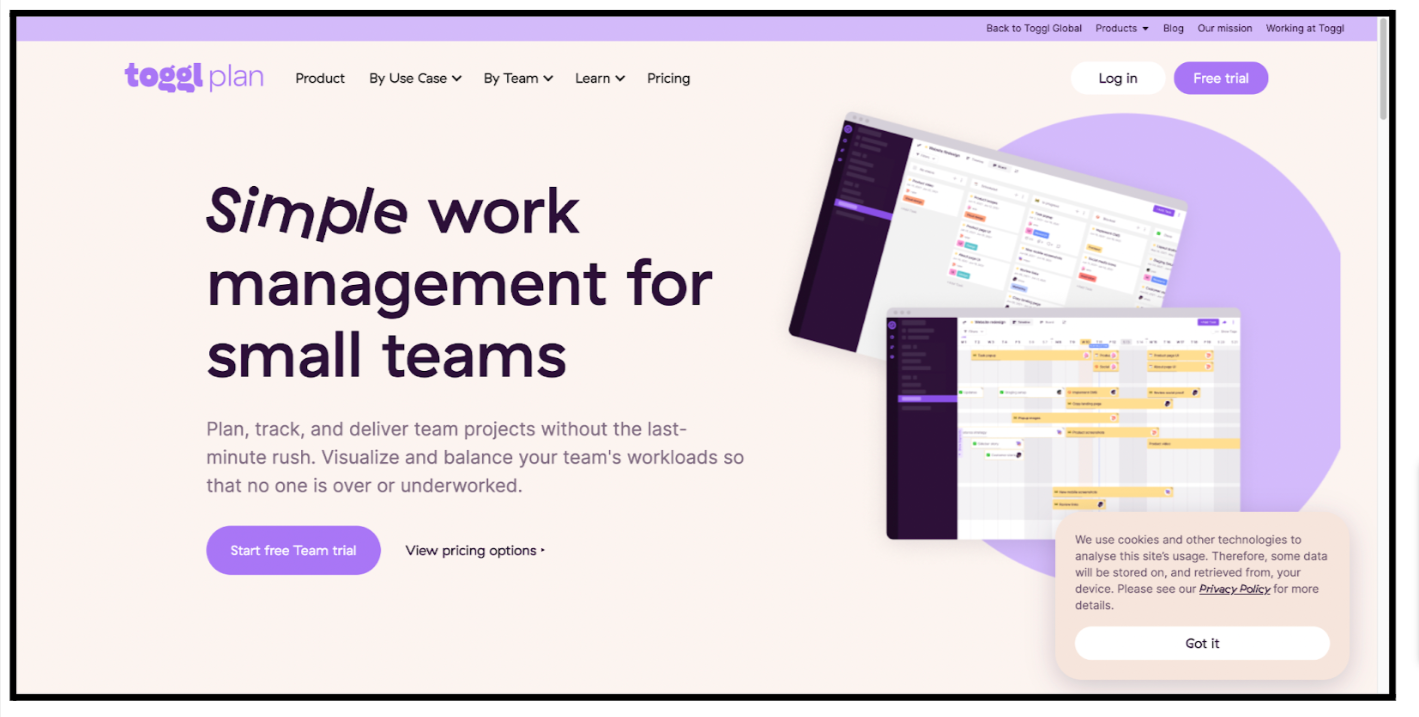Open the Privacy Policy link
Image resolution: width=1419 pixels, height=717 pixels.
pyautogui.click(x=1234, y=589)
